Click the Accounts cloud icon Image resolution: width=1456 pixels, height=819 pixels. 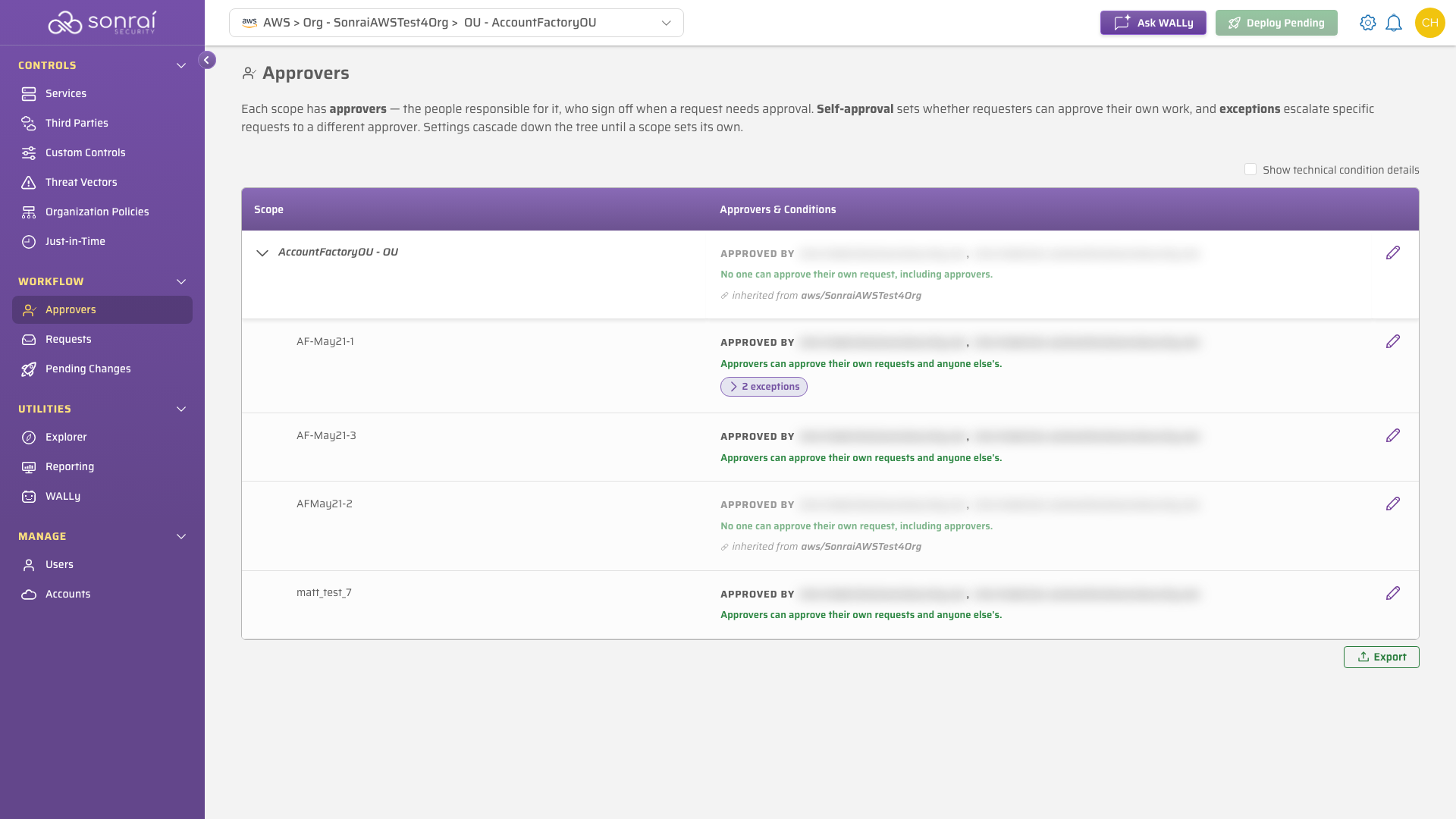coord(29,594)
